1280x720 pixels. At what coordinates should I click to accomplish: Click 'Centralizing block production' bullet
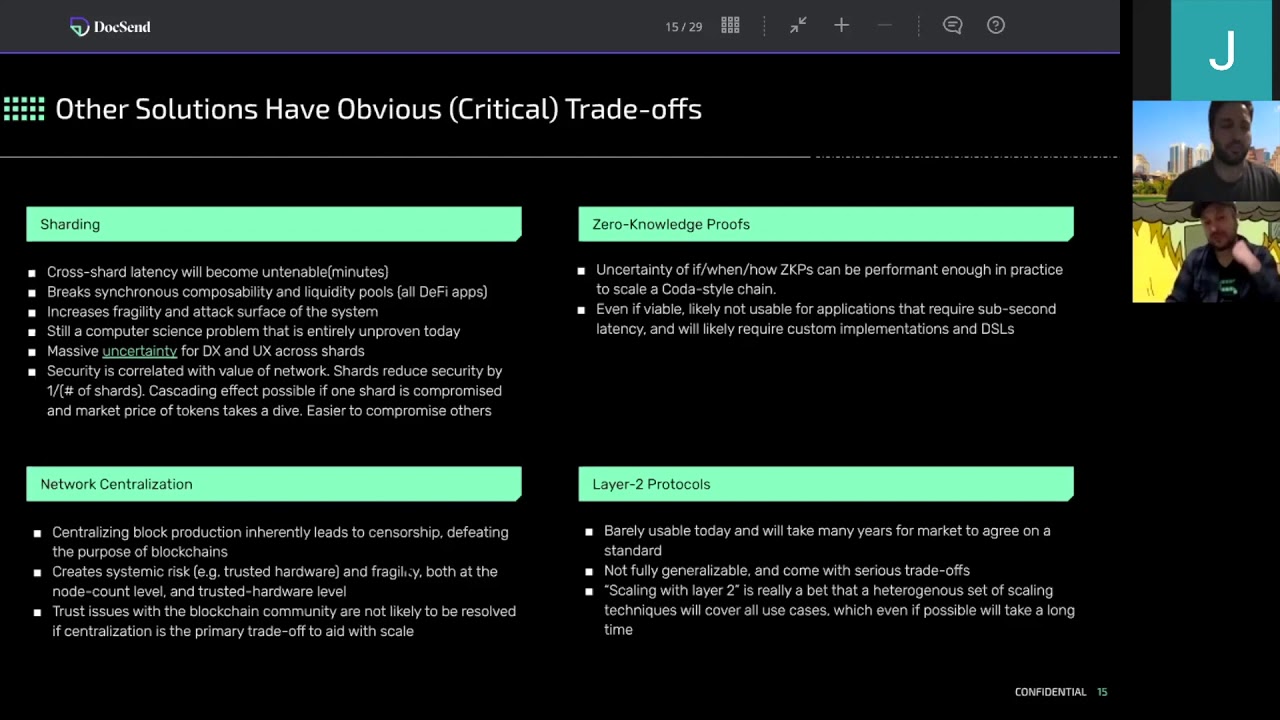280,542
